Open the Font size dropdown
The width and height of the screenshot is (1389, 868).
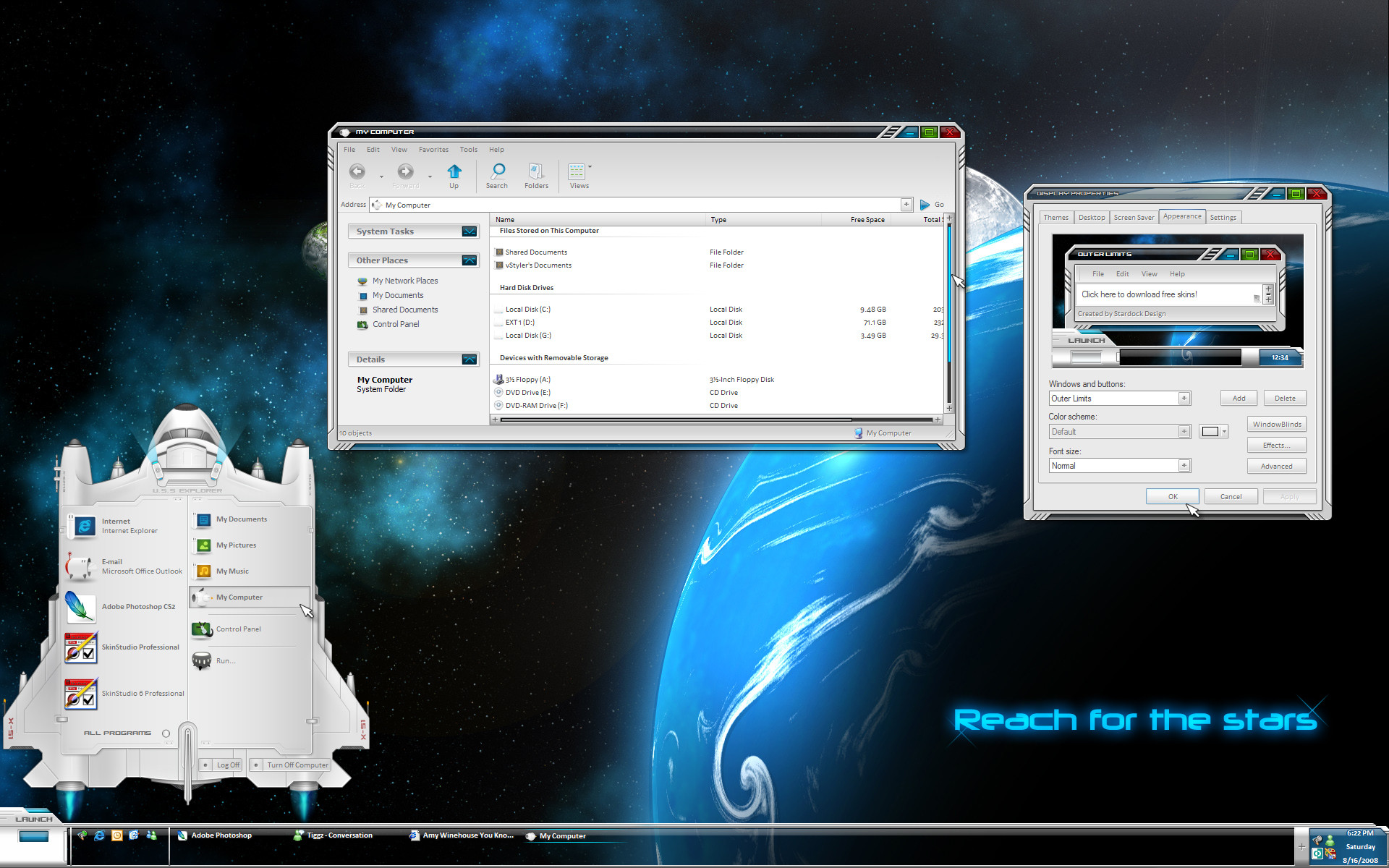[x=1184, y=466]
